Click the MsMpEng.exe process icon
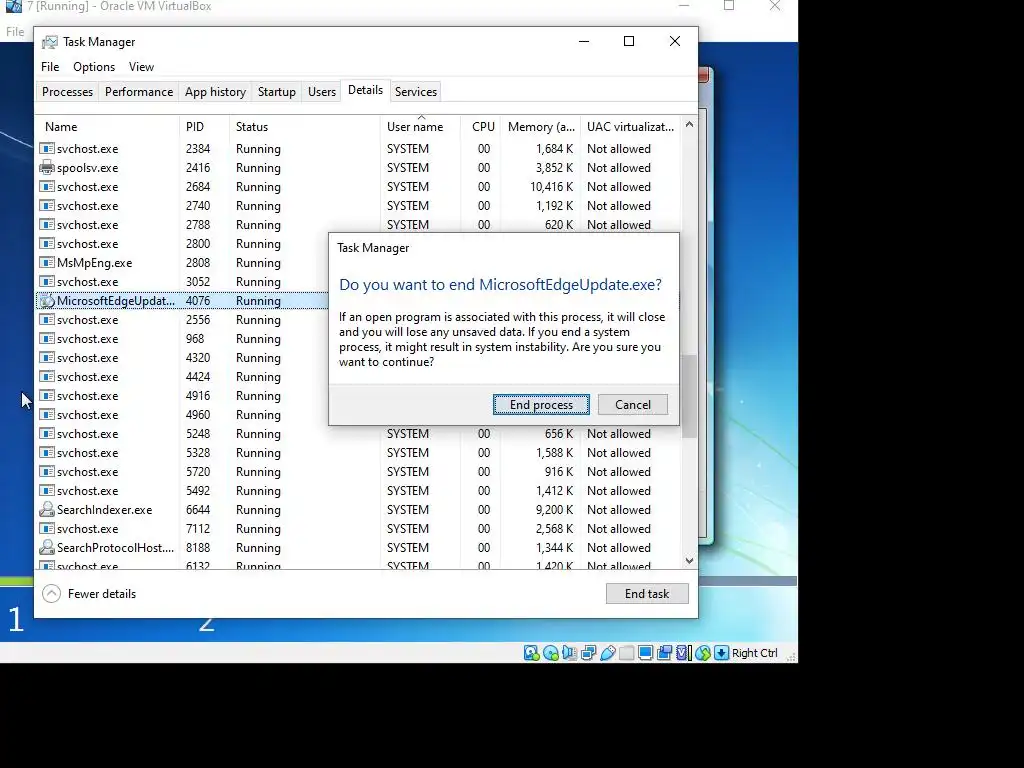Viewport: 1024px width, 768px height. [46, 263]
